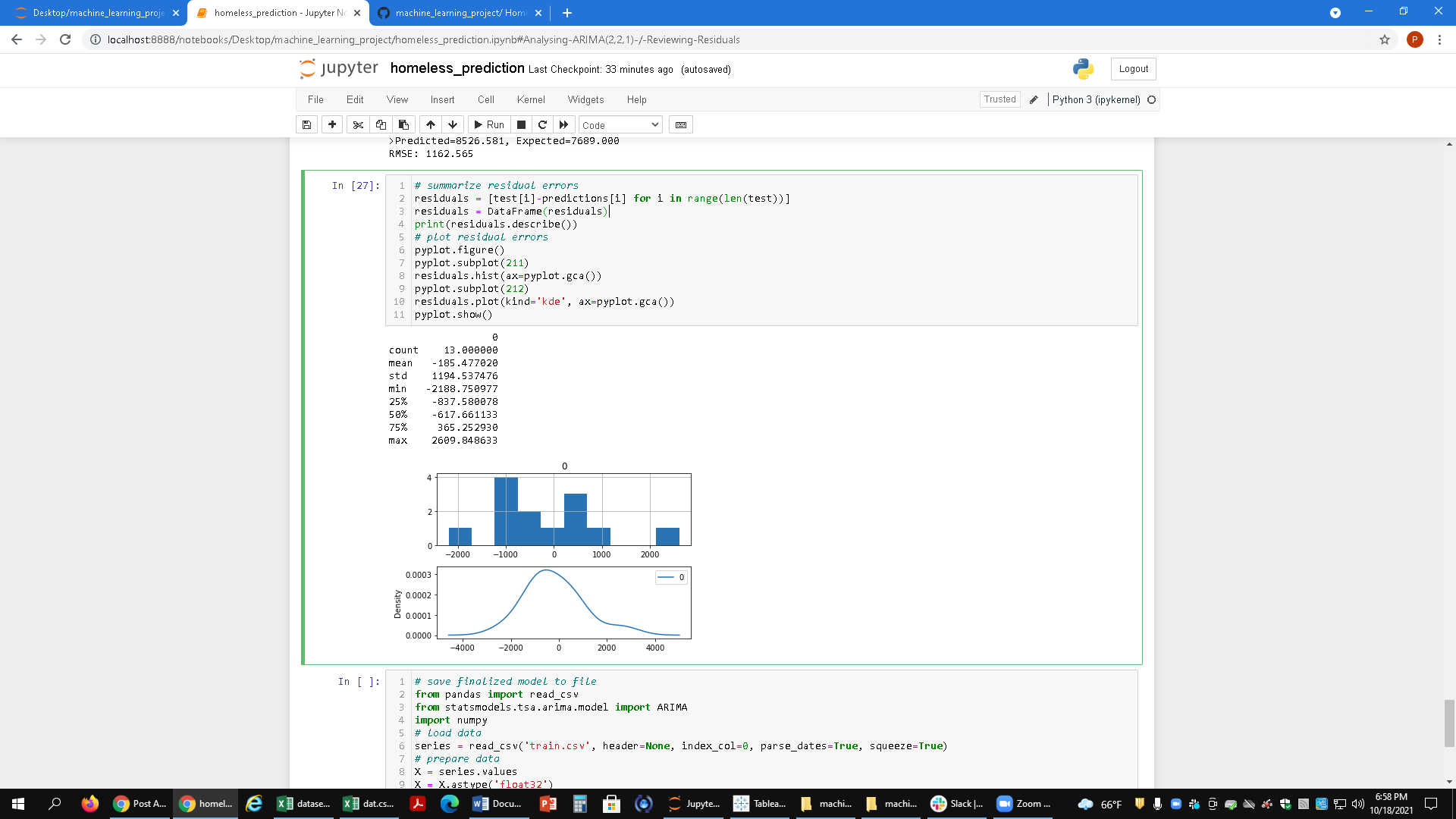Save the notebook with the floppy disk icon

(306, 124)
